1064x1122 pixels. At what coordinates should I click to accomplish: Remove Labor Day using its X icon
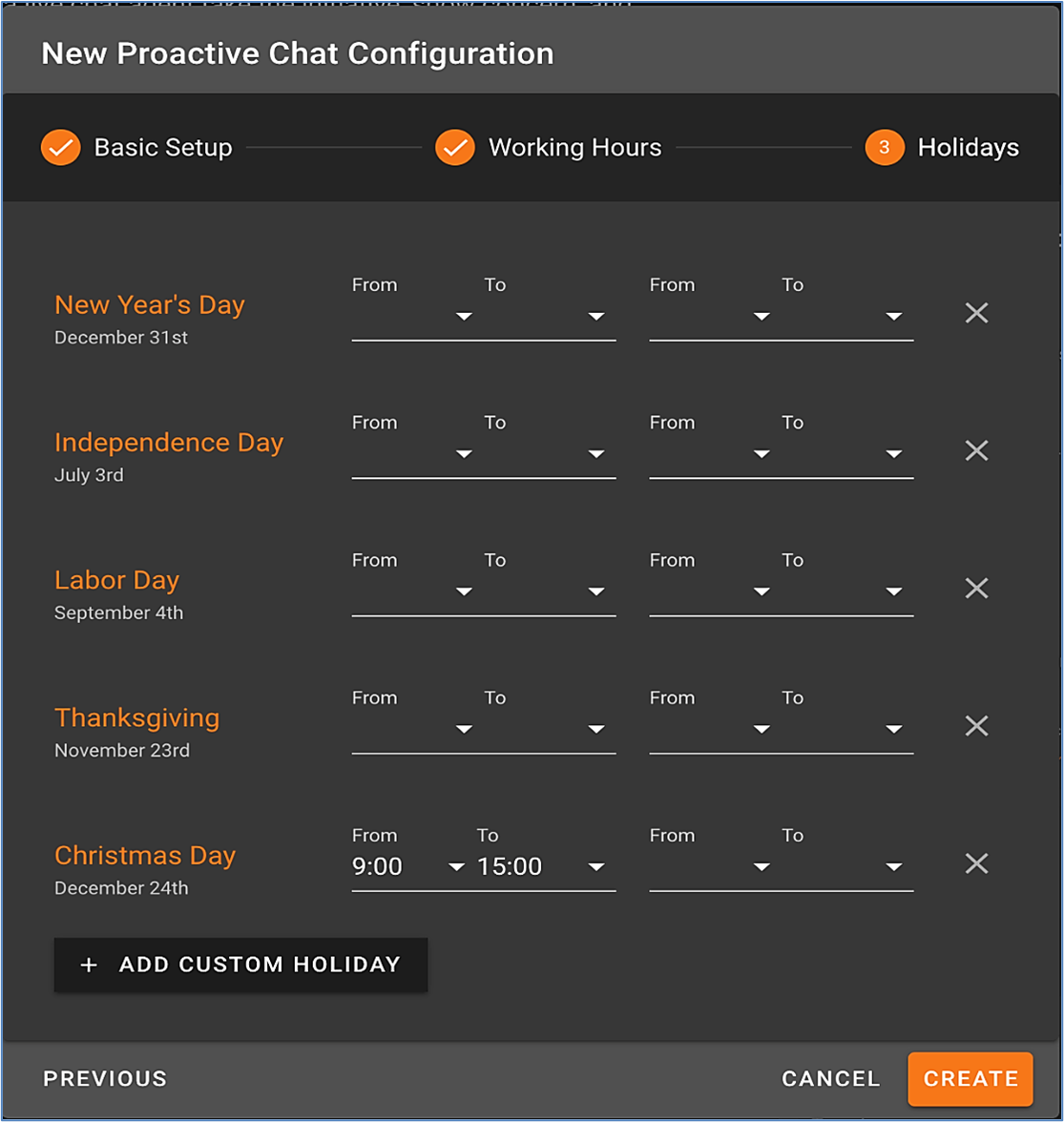[975, 588]
